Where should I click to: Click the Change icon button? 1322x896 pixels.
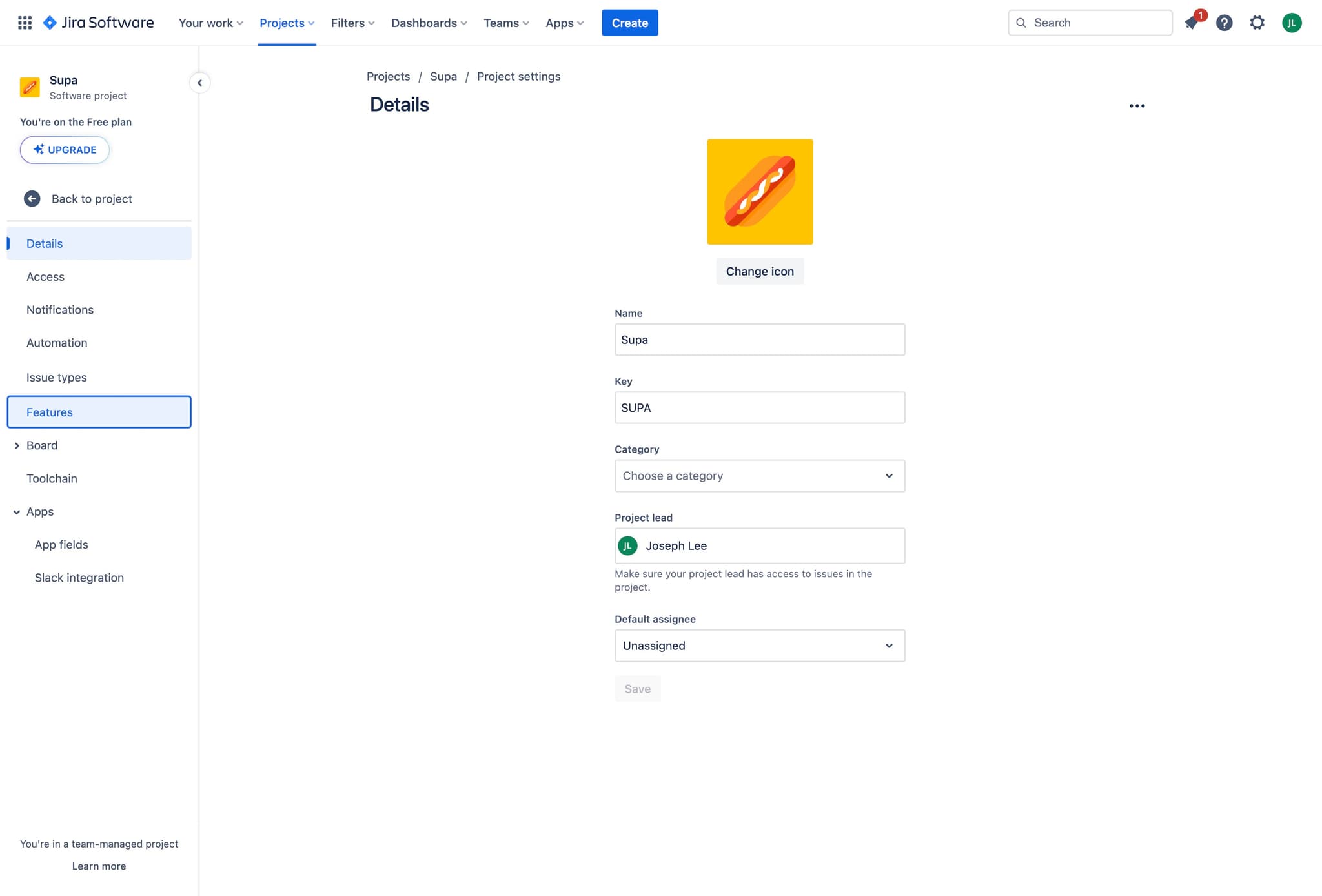coord(759,271)
